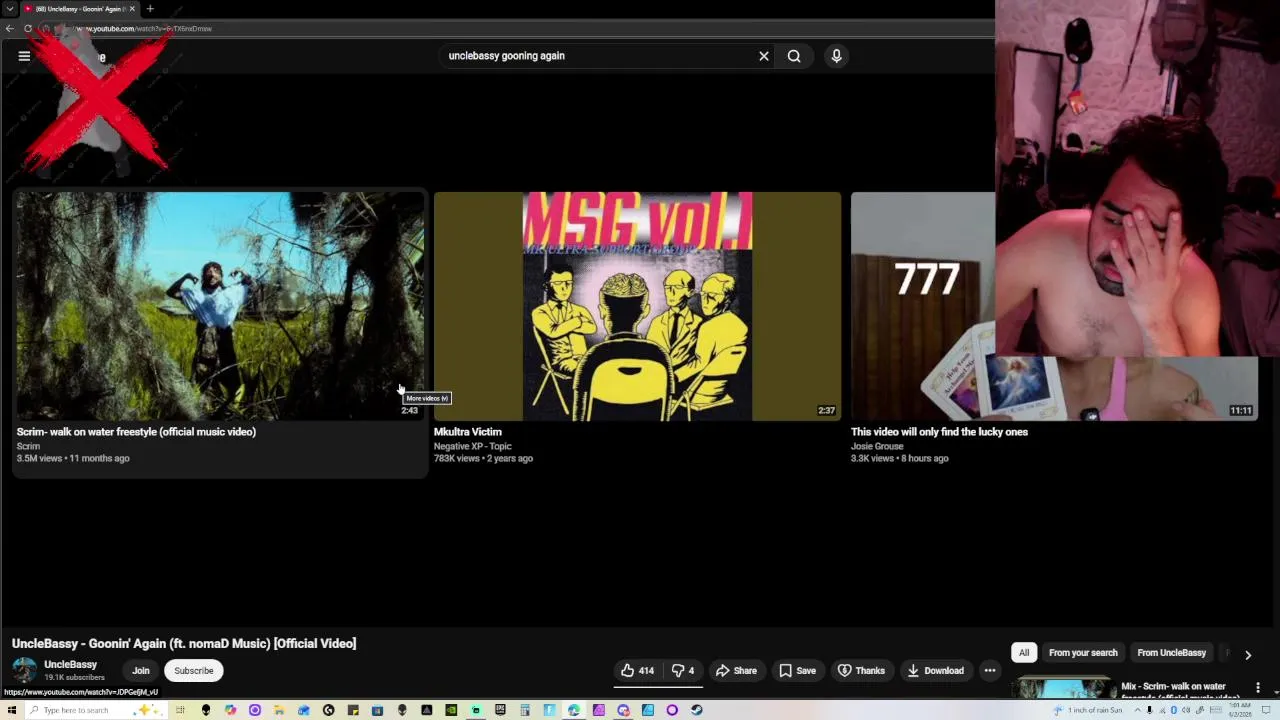Open the Scrim channel name link
Image resolution: width=1280 pixels, height=720 pixels.
tap(28, 446)
